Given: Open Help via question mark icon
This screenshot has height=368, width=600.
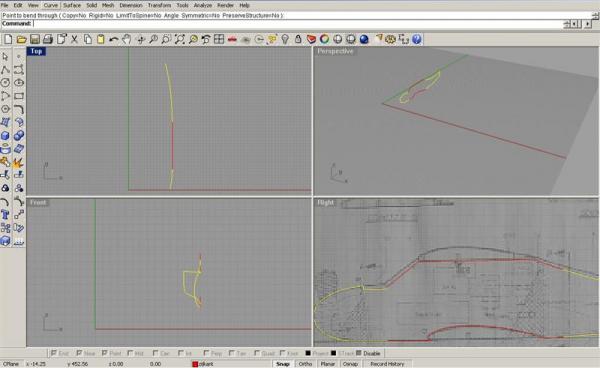Looking at the screenshot, I should click(x=417, y=39).
